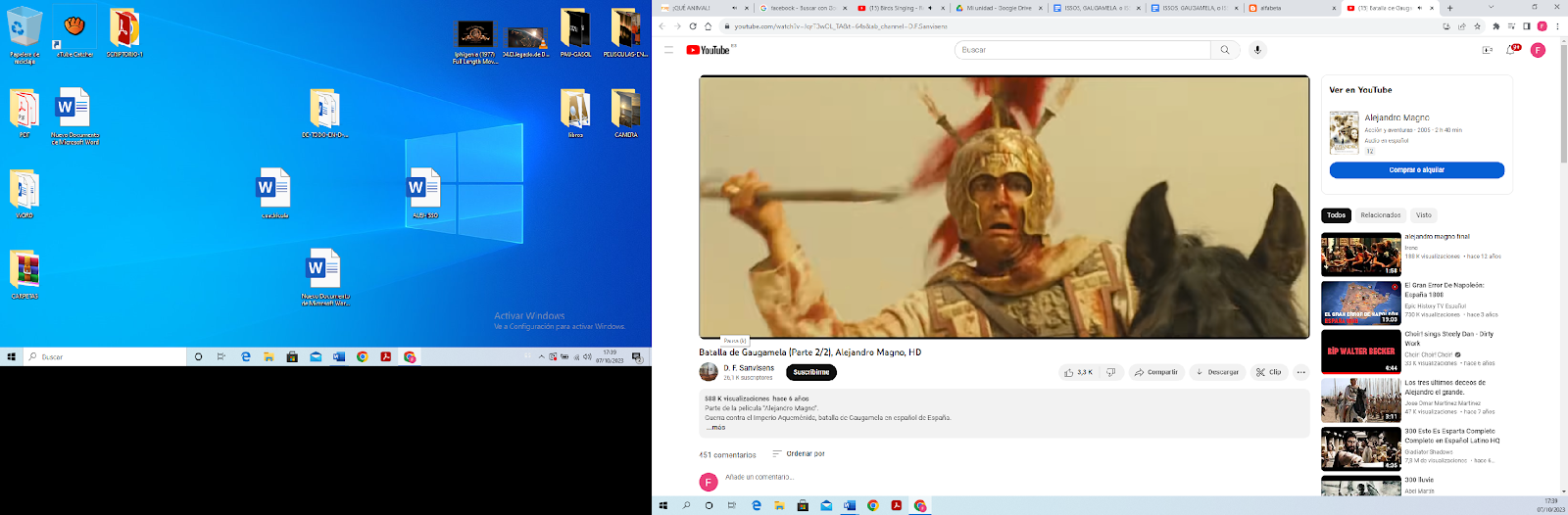Open Task View on the left taskbar
The width and height of the screenshot is (1568, 515).
pos(221,357)
